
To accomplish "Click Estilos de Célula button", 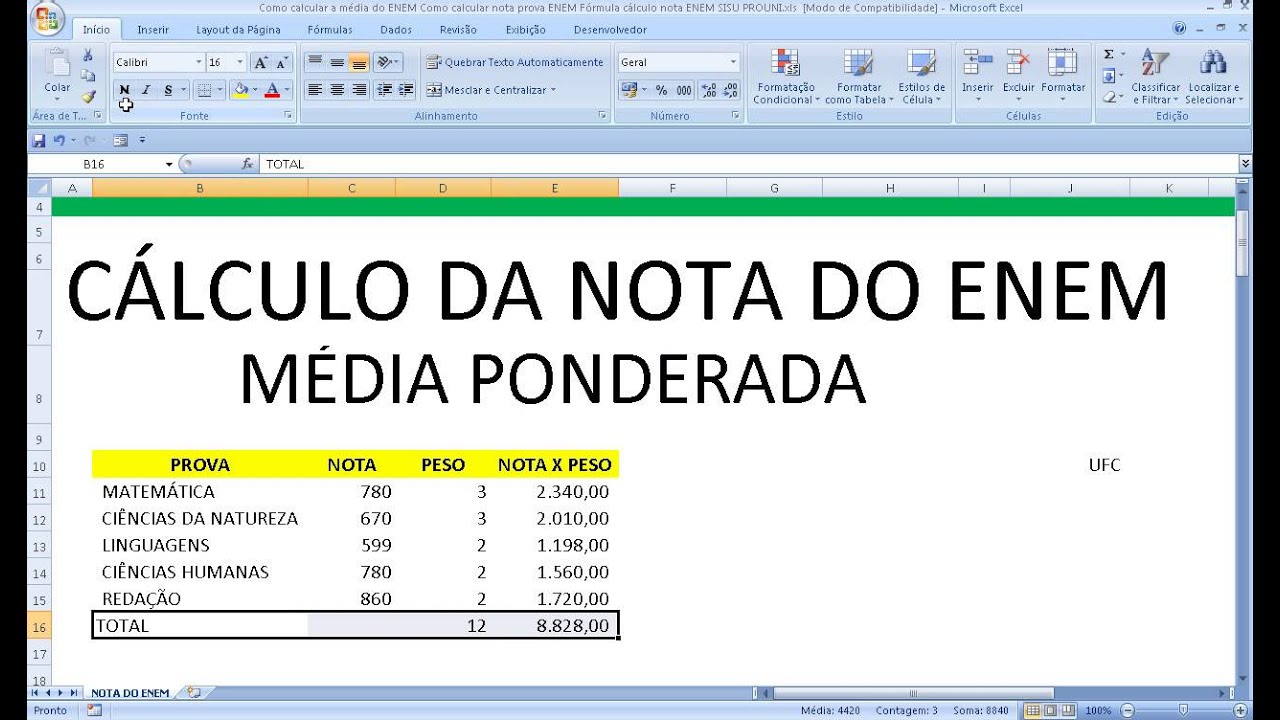I will [x=922, y=77].
